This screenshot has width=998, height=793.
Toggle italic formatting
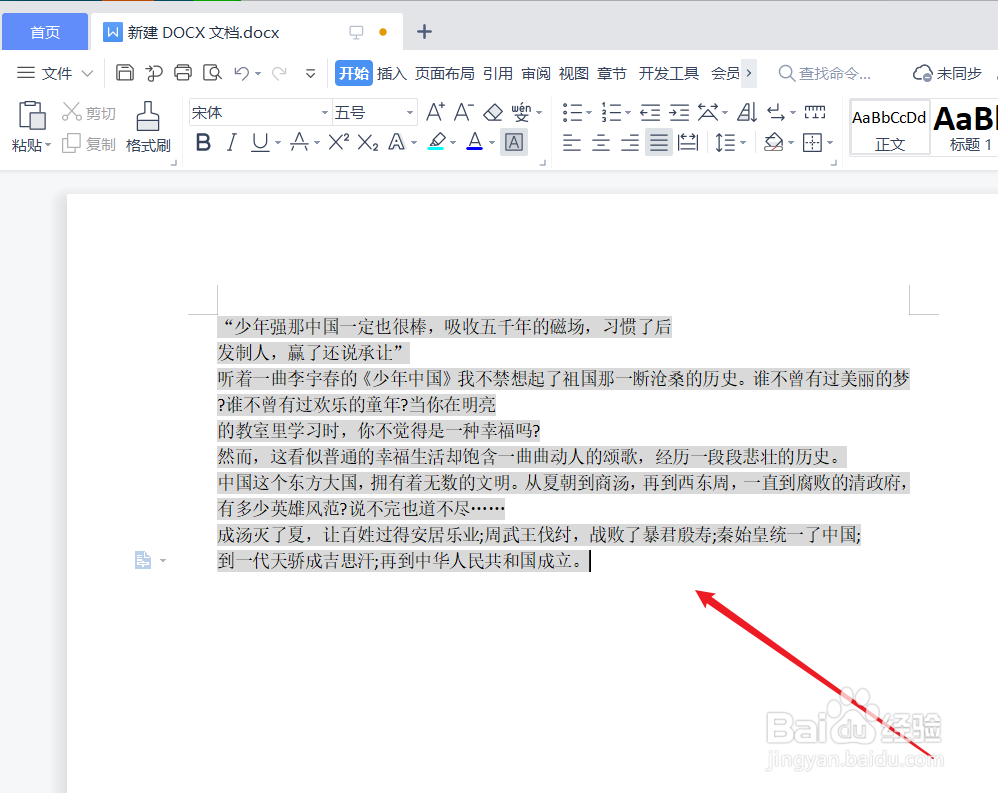[230, 143]
